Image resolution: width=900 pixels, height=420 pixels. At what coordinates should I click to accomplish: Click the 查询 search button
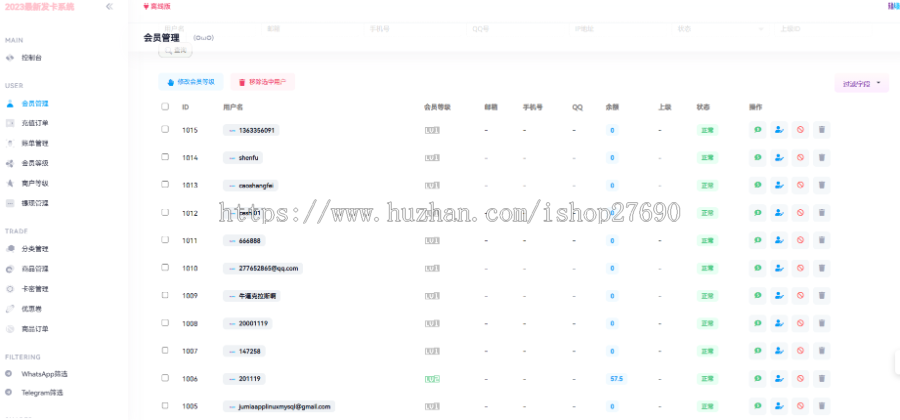click(x=175, y=50)
